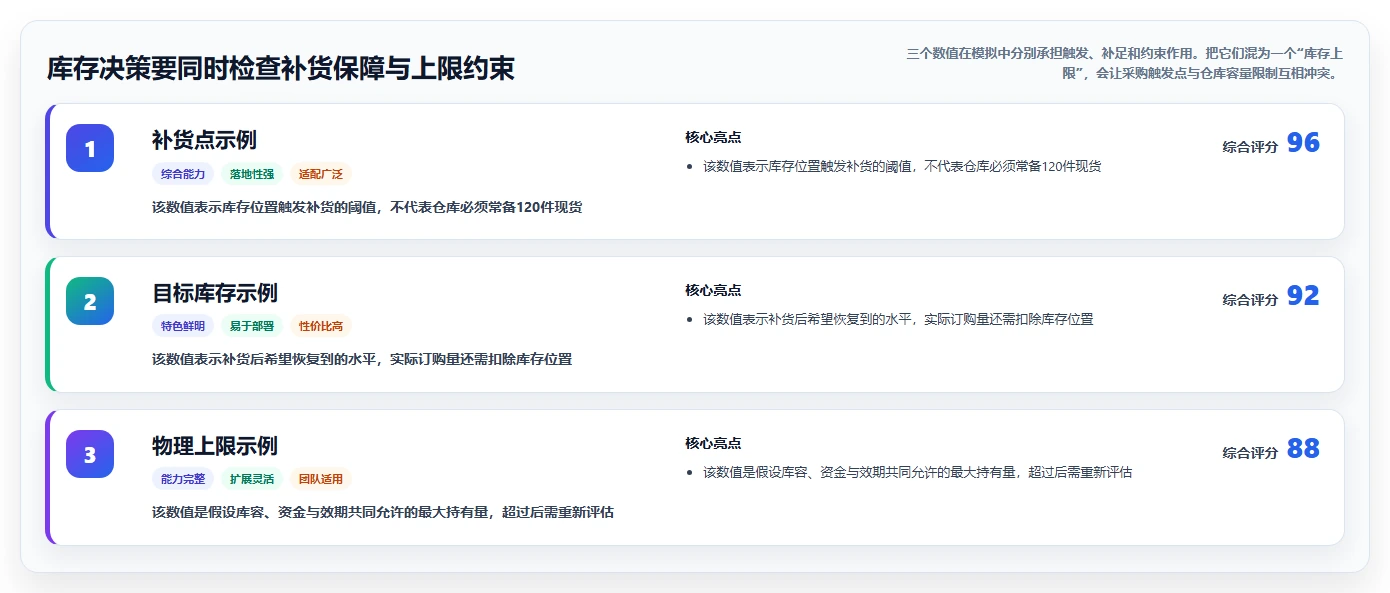Click 核心亮点 heading in 物理上限示例 card

713,444
